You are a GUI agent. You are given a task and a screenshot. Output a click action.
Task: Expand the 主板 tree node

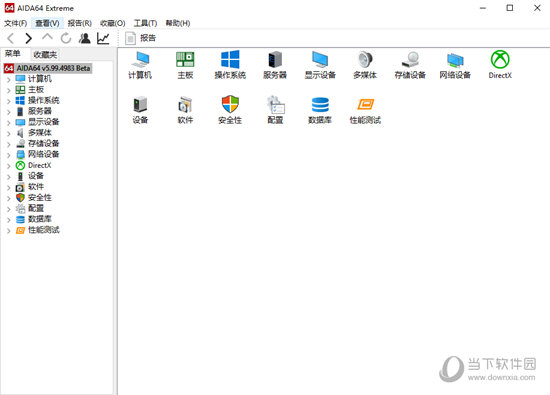pos(9,91)
